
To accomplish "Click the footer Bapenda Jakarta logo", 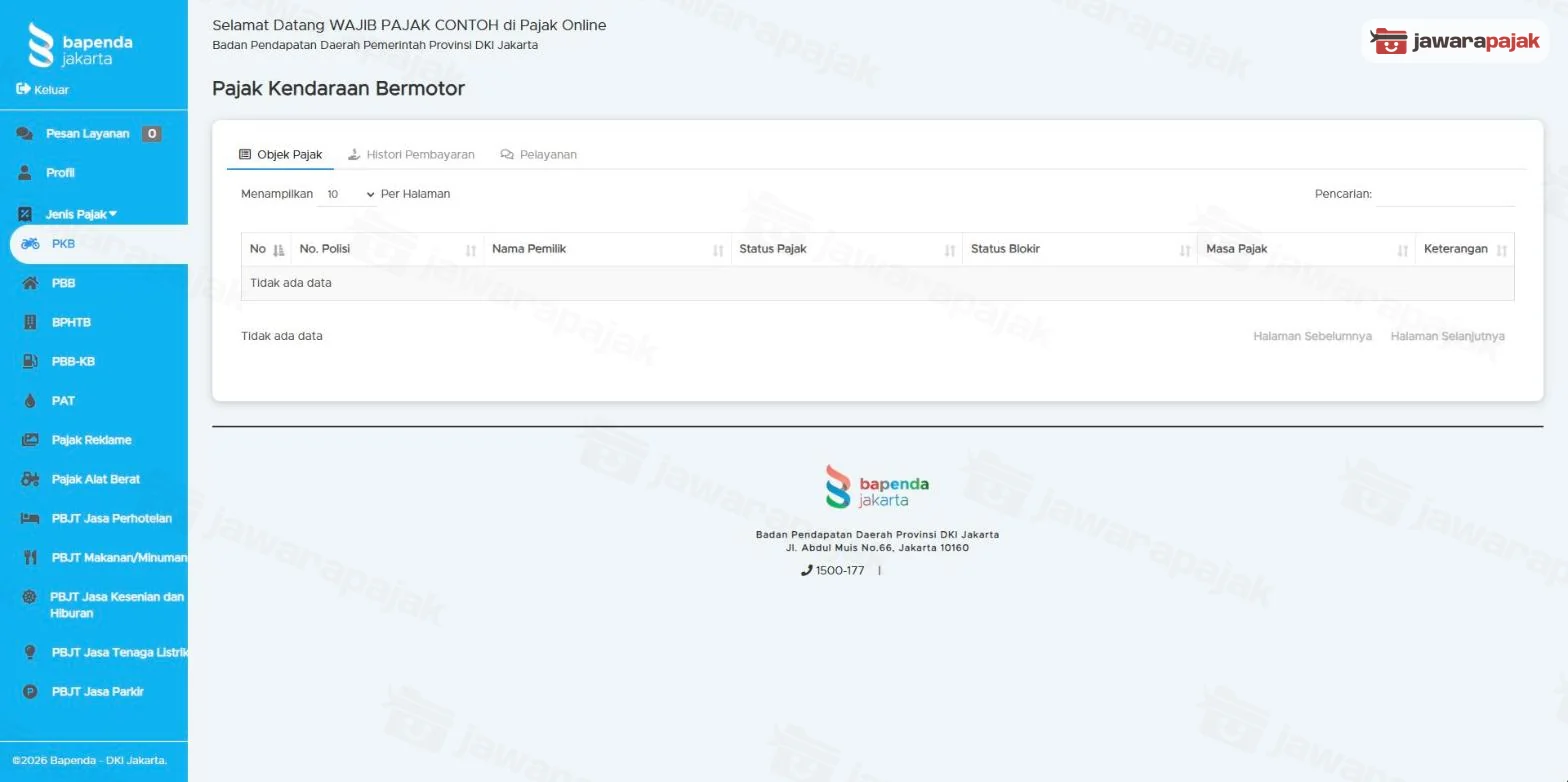I will [877, 486].
